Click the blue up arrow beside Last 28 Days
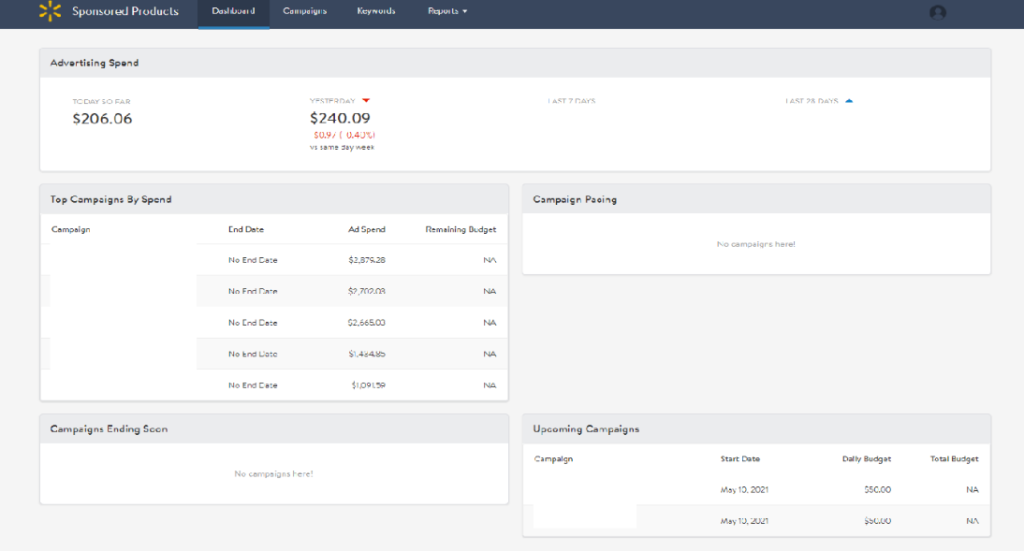Screen dimensions: 1024x551 click(x=849, y=101)
